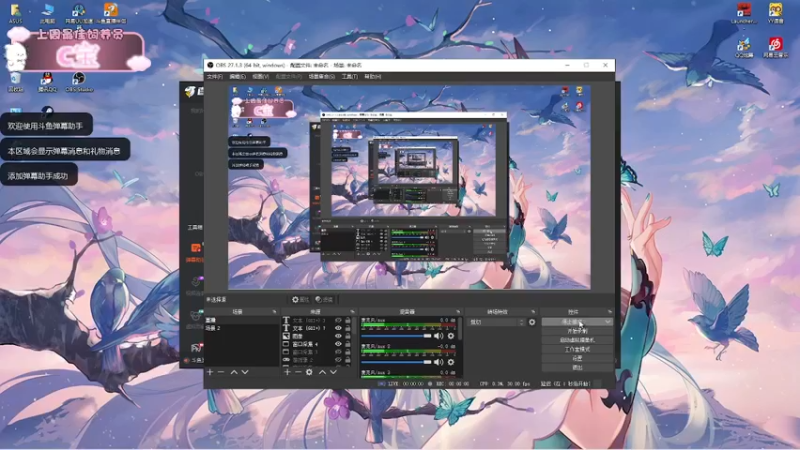Image resolution: width=800 pixels, height=450 pixels.
Task: Open the 腾讯QQ desktop shortcut
Action: (47, 82)
